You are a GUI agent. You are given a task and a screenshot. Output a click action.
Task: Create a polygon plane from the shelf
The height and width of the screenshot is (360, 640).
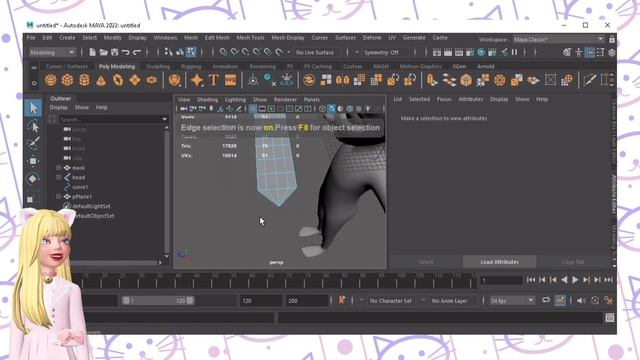pyautogui.click(x=135, y=80)
